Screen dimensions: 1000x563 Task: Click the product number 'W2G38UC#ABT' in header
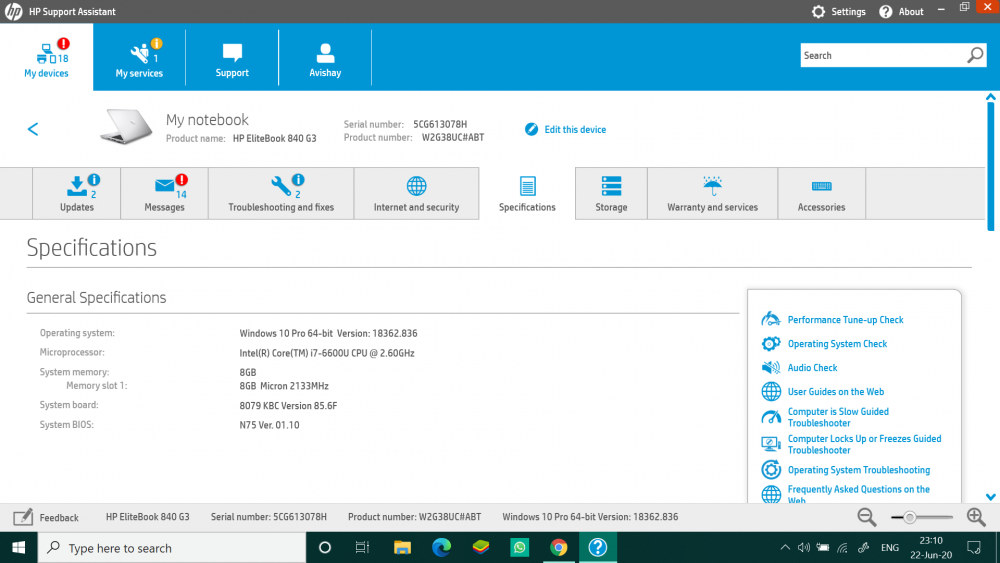click(x=453, y=138)
